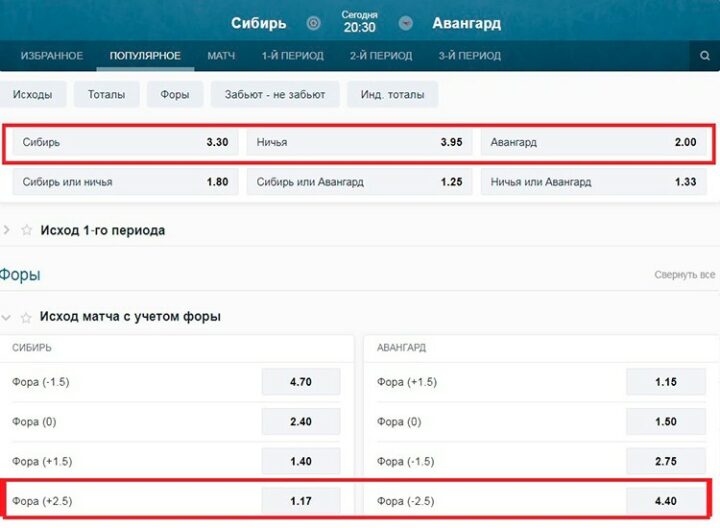Choose the Инд. тоталы filter
Image resolution: width=720 pixels, height=528 pixels.
click(x=392, y=95)
